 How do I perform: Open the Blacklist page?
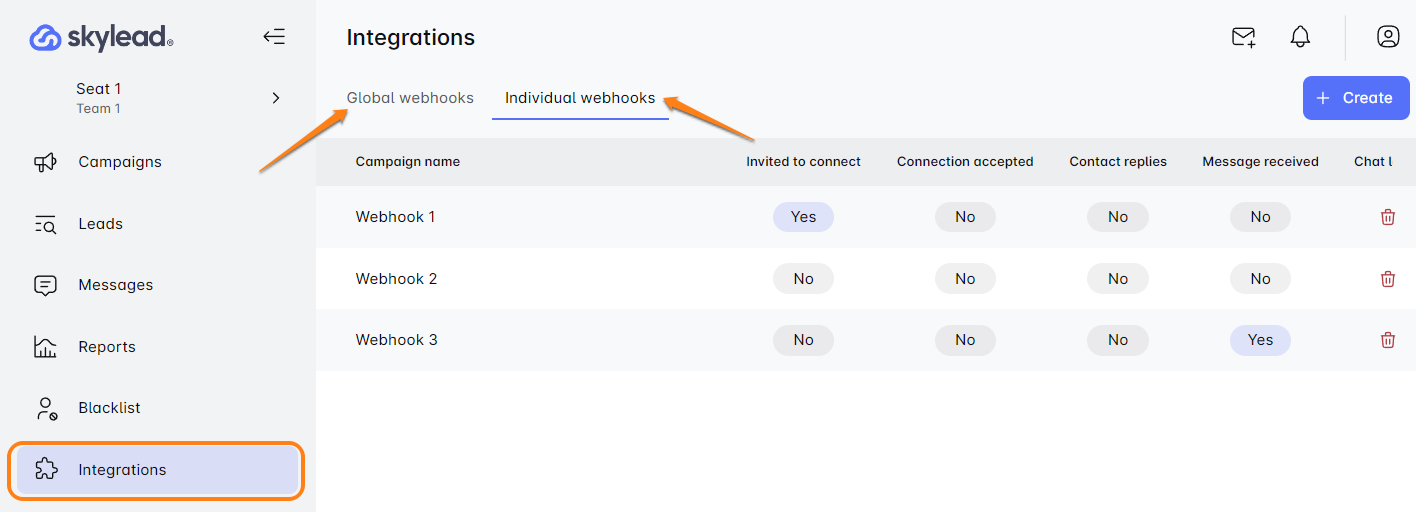tap(109, 408)
